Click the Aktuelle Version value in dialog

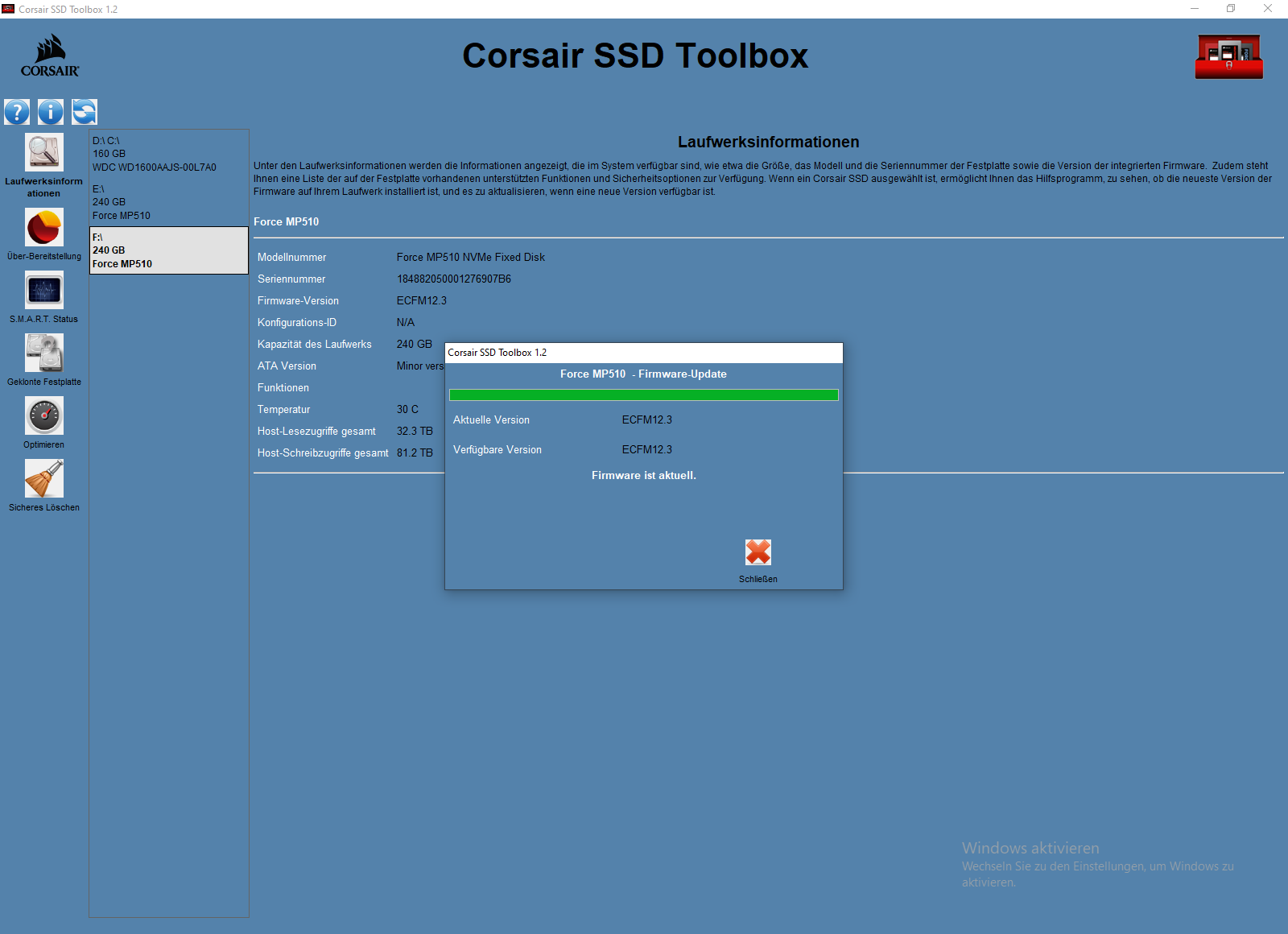(x=647, y=420)
